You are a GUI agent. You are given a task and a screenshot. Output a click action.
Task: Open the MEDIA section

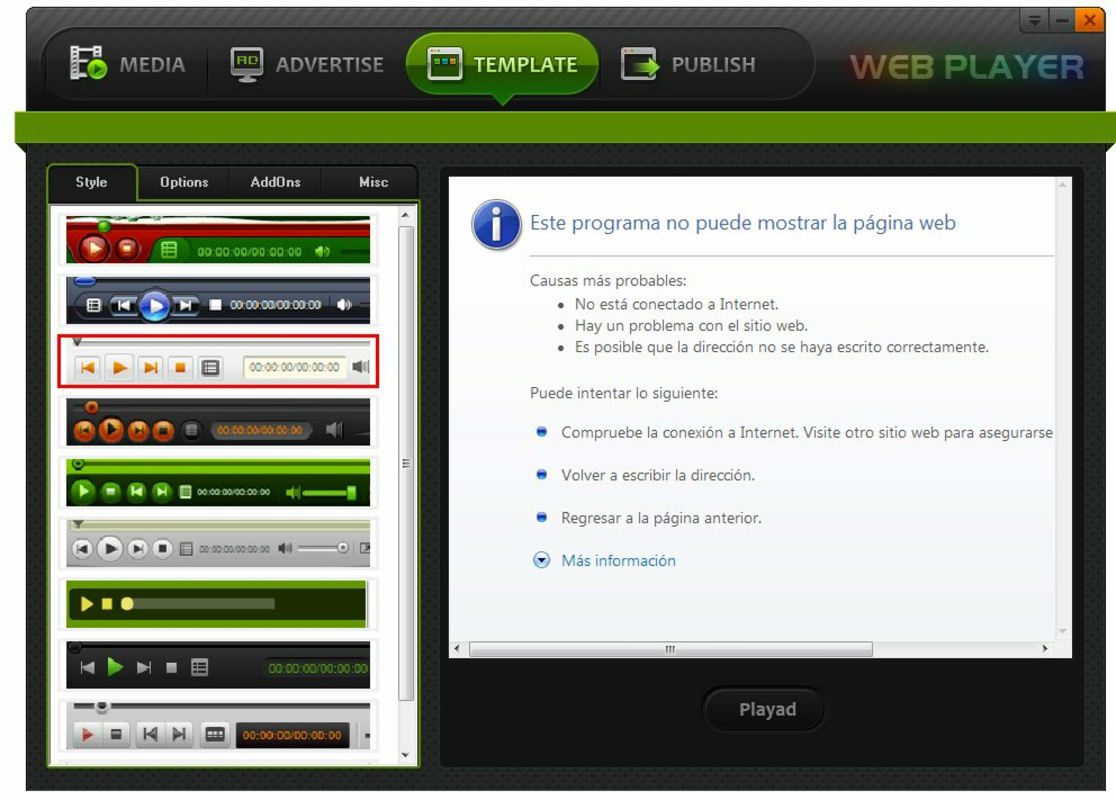(x=128, y=65)
